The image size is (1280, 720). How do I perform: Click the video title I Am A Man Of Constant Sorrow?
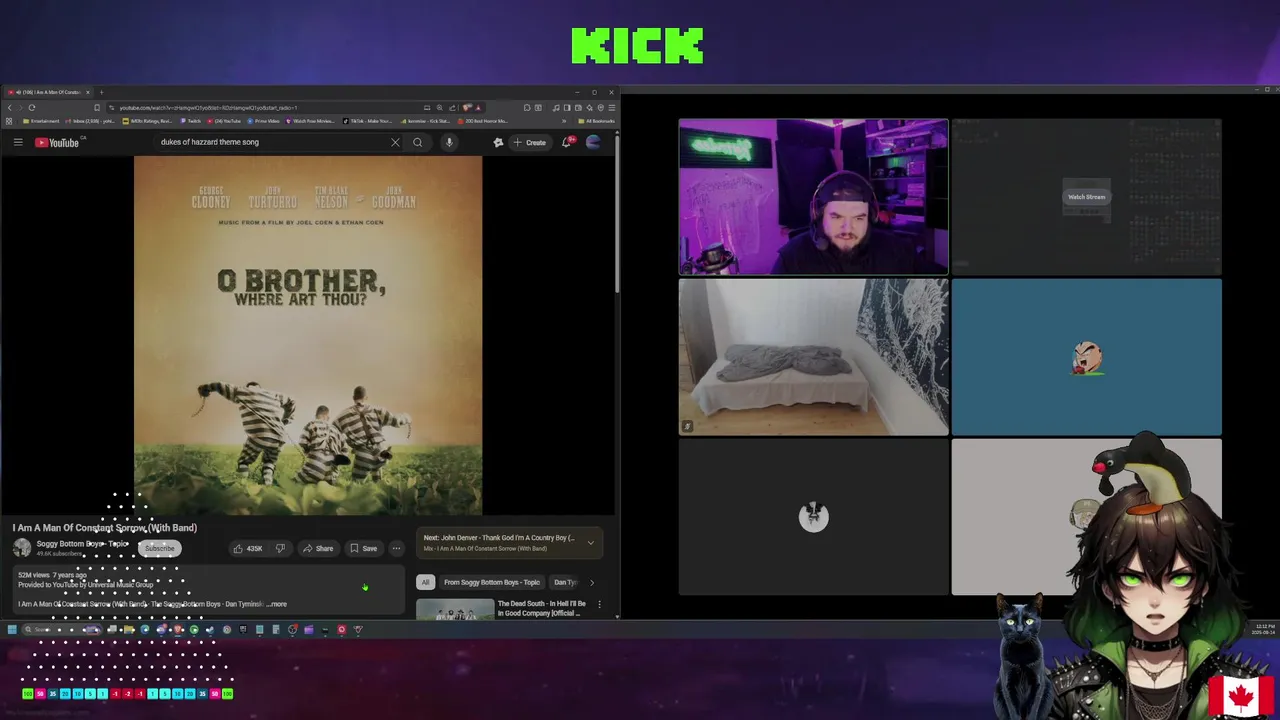coord(105,527)
